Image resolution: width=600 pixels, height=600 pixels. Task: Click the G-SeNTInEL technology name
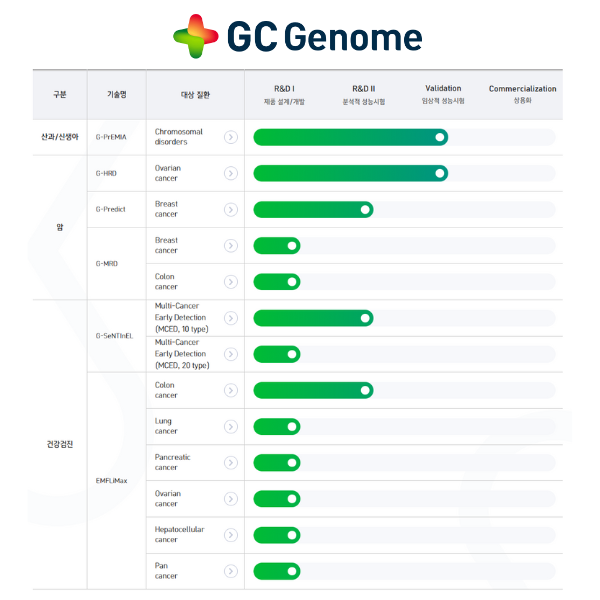116,336
